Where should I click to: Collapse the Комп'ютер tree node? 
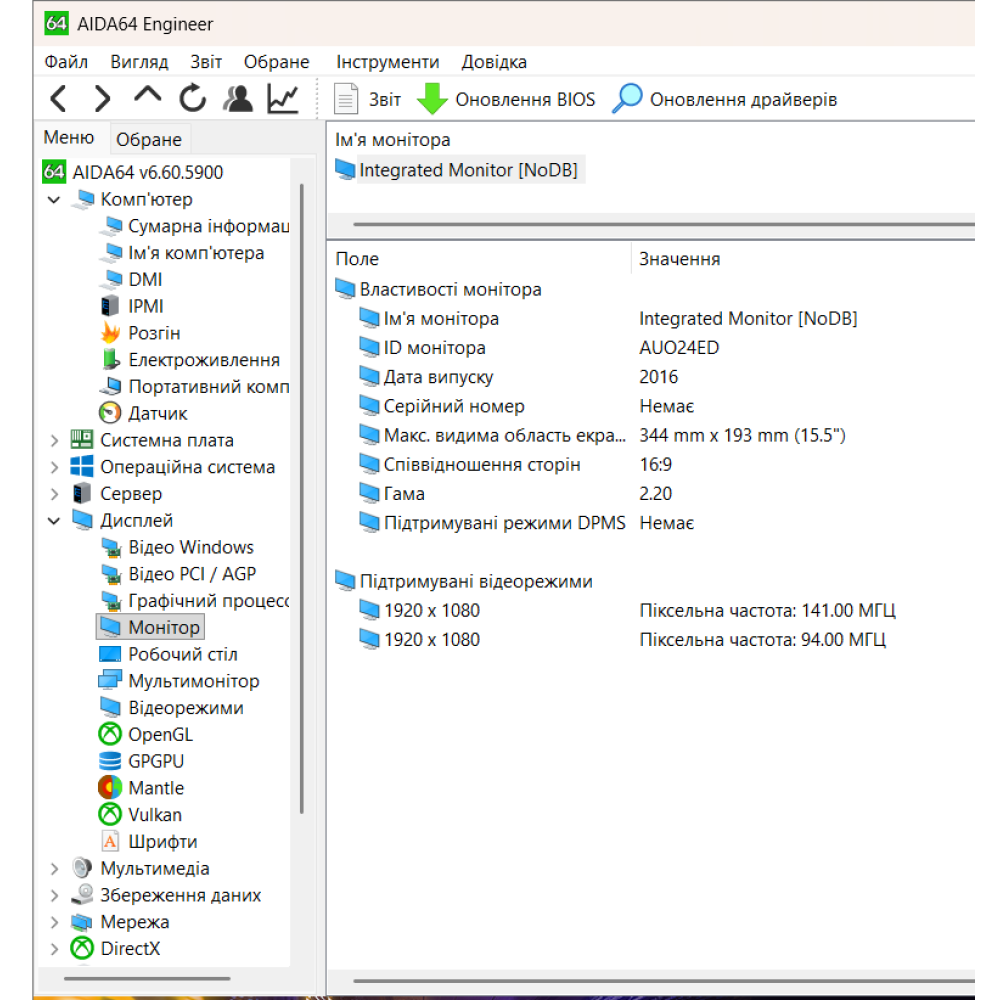(x=54, y=200)
